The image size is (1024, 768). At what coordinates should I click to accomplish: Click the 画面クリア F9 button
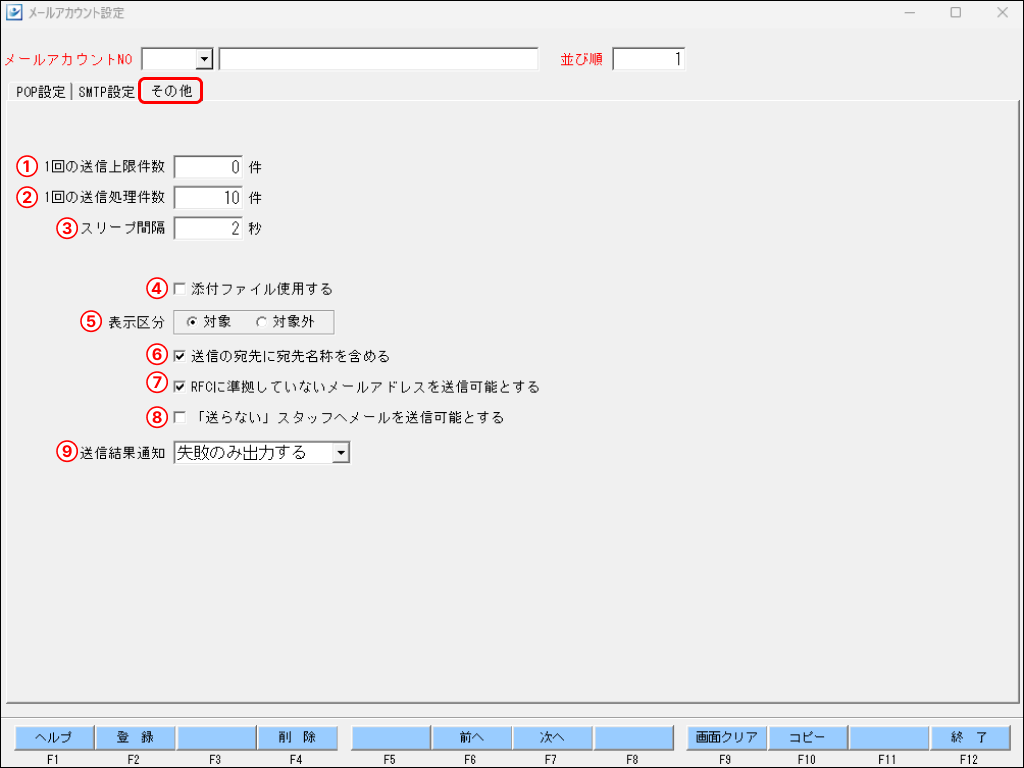pyautogui.click(x=727, y=737)
